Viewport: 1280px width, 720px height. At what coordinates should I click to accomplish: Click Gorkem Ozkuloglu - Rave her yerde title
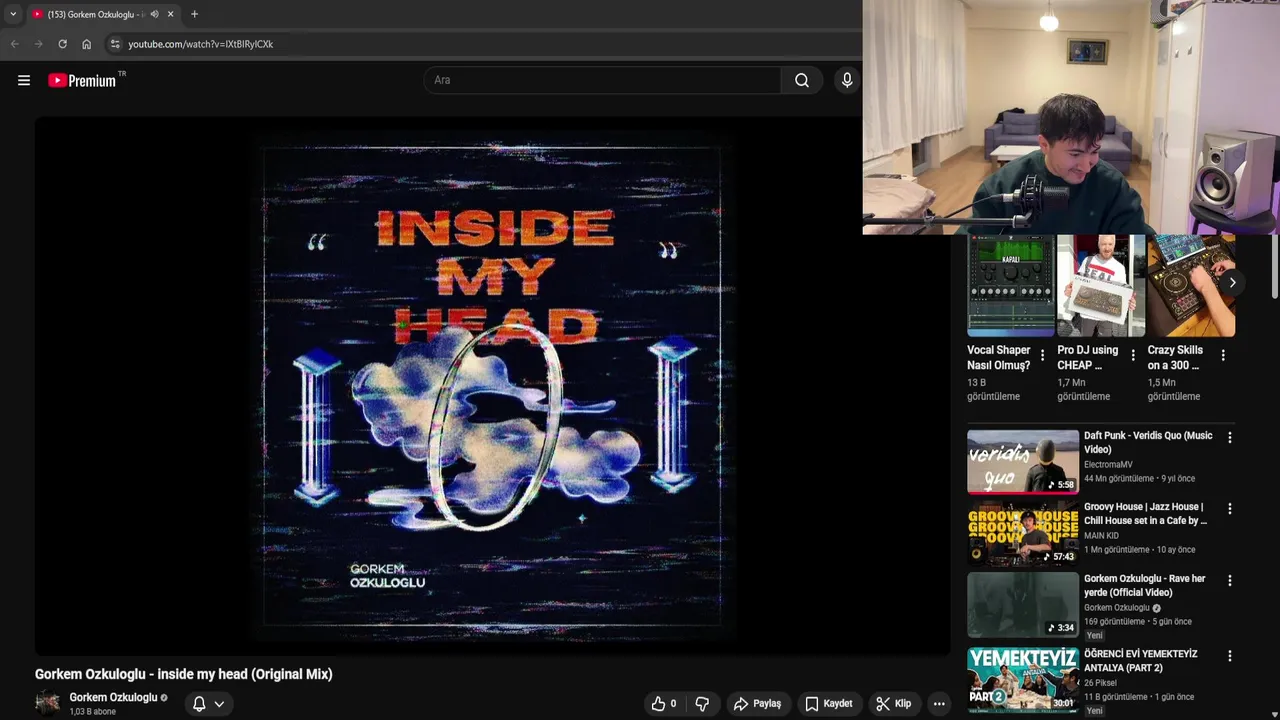(x=1145, y=585)
